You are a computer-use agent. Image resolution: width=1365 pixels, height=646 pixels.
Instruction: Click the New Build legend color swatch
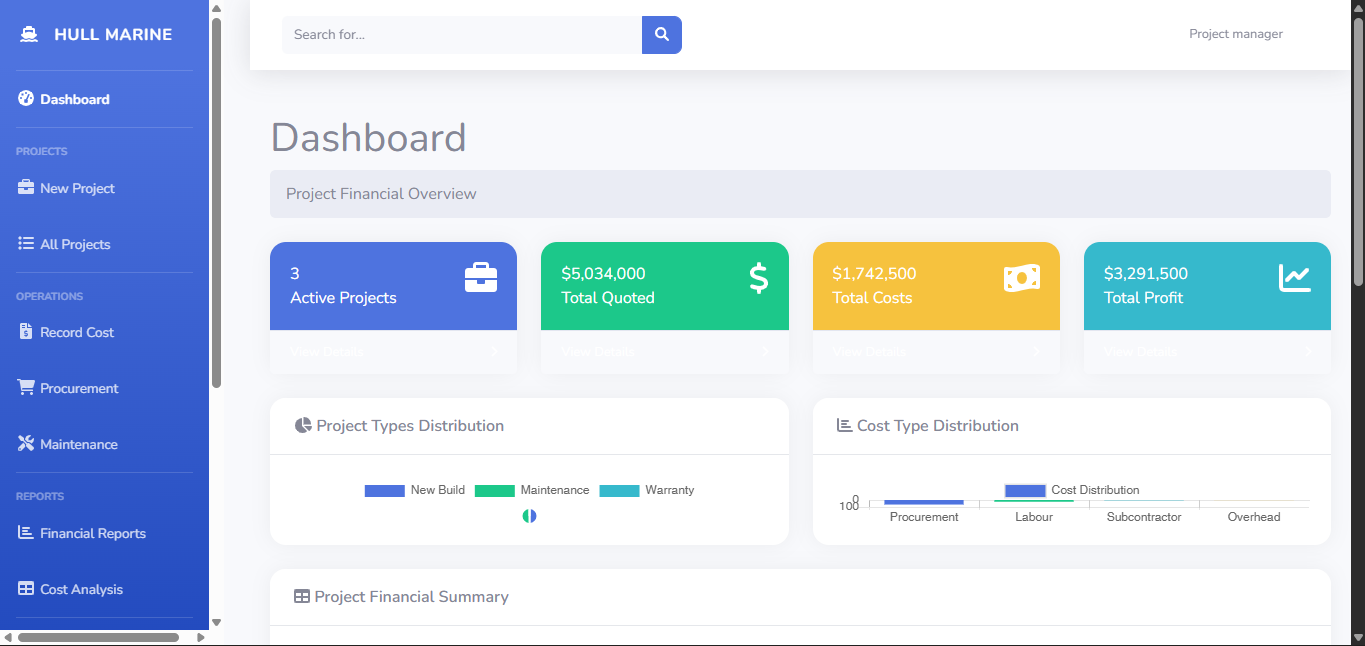384,490
